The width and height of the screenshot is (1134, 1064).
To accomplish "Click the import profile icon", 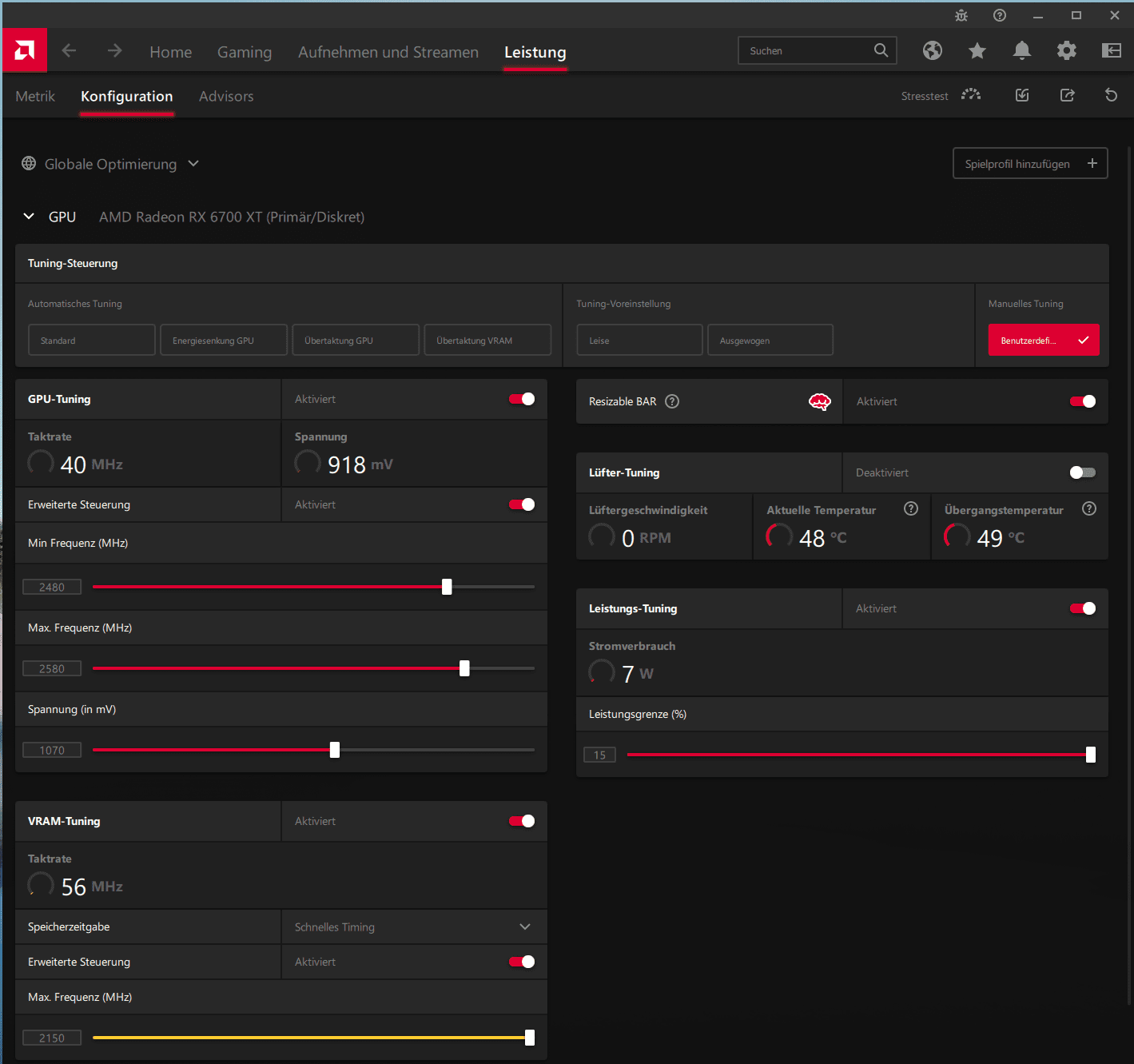I will point(1022,95).
